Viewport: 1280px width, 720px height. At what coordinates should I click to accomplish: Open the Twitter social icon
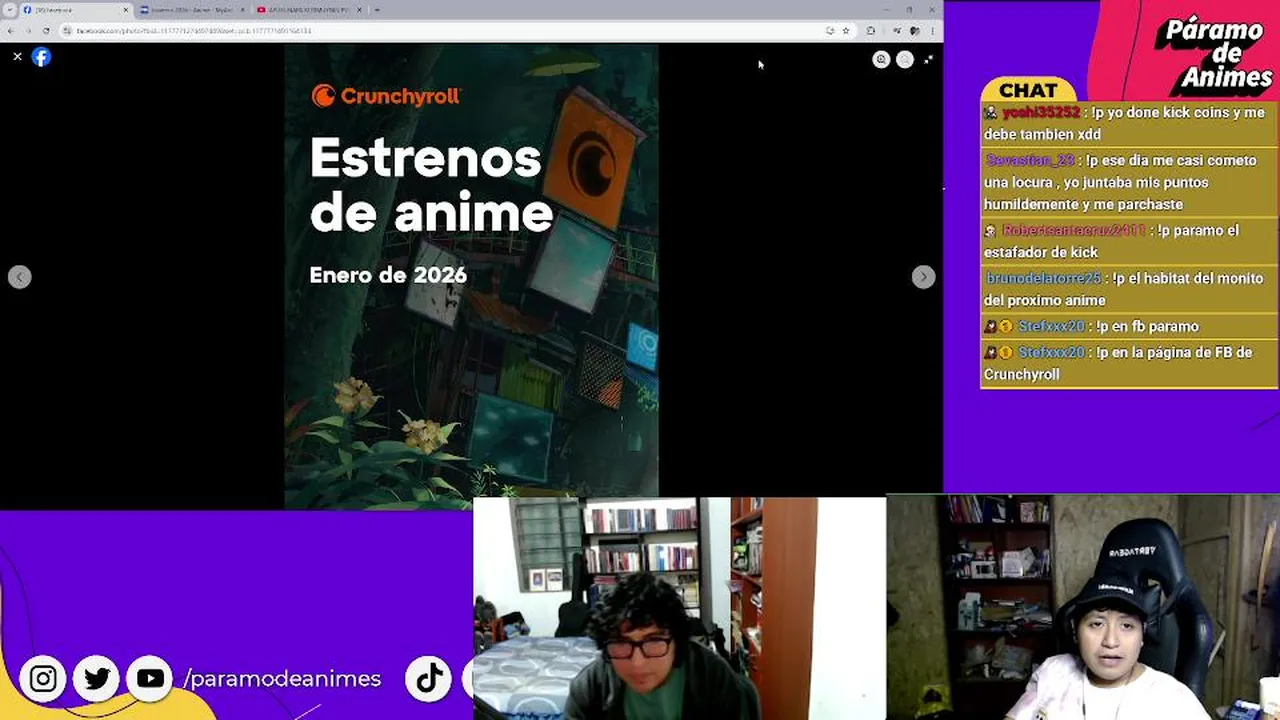click(97, 679)
